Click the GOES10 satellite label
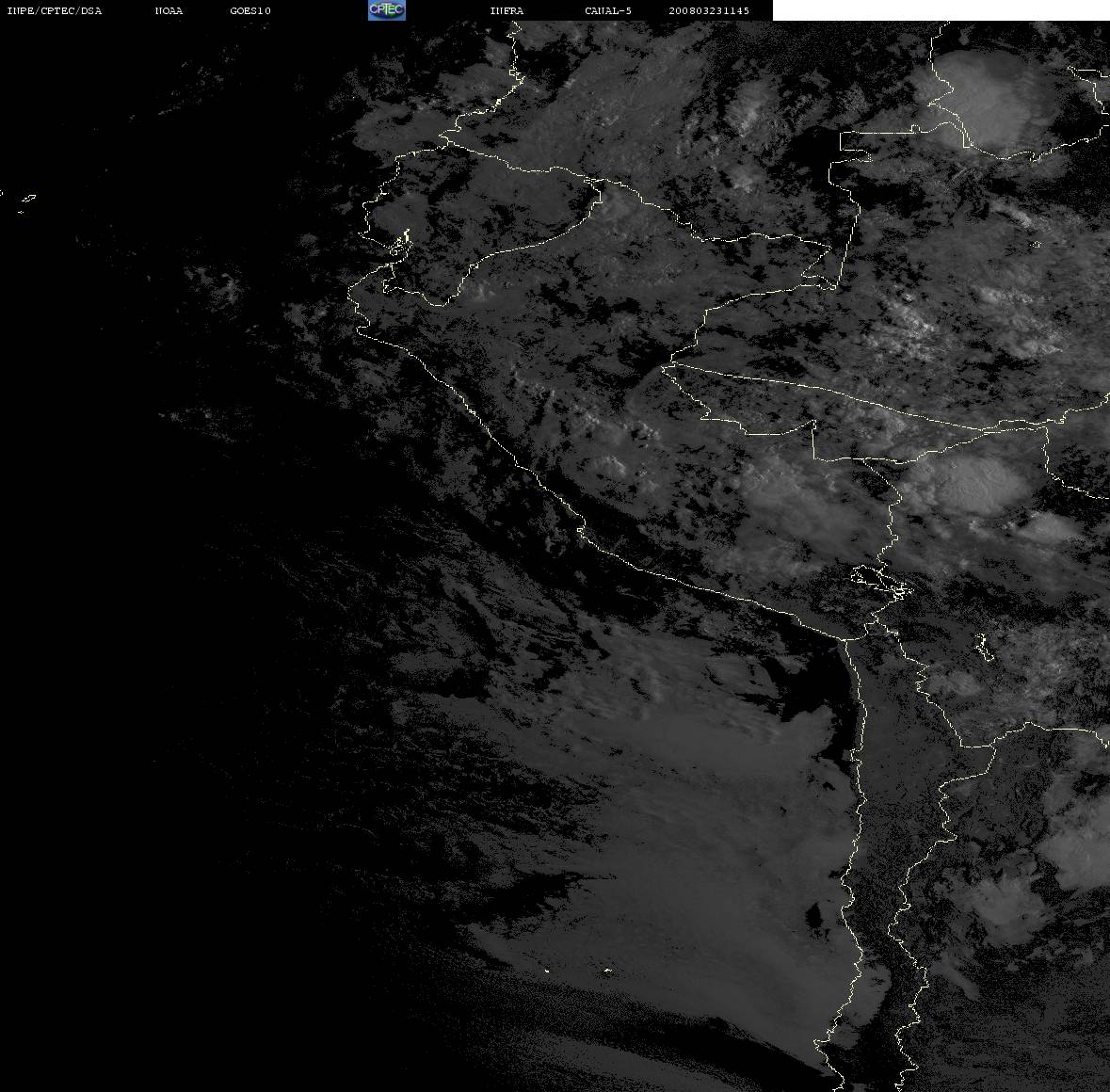 250,10
